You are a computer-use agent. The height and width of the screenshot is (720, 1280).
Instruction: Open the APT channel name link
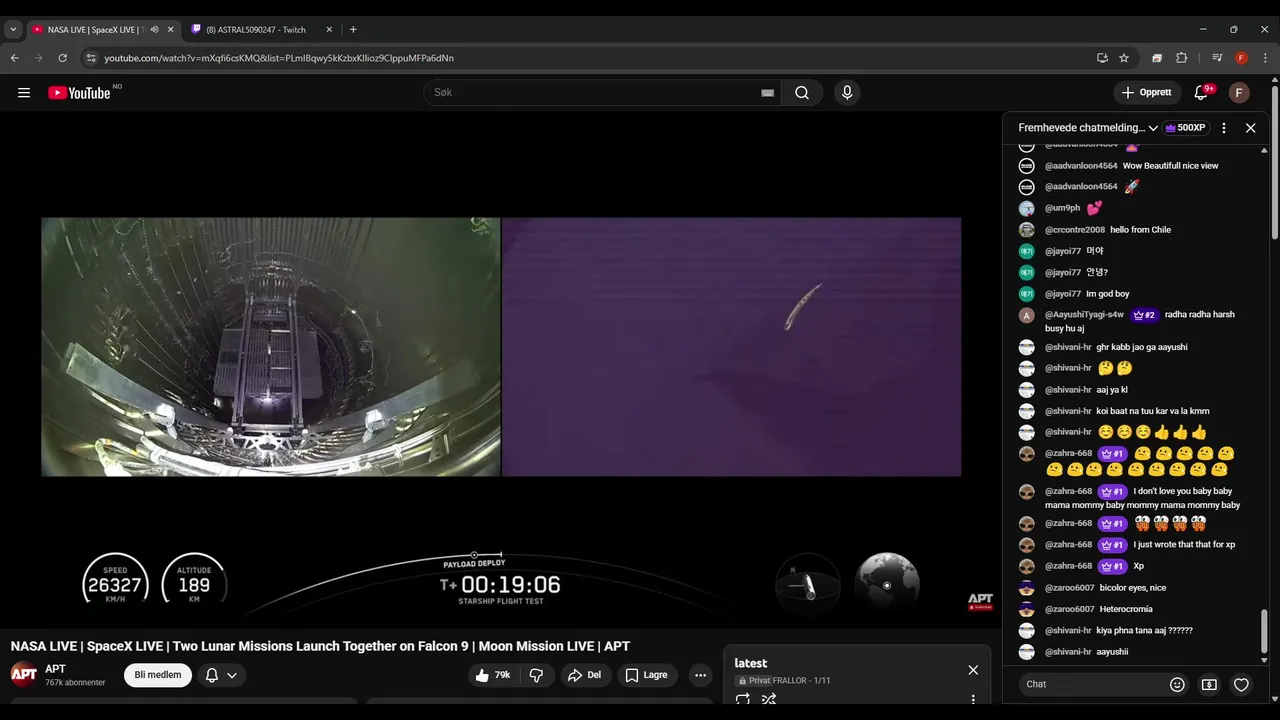click(55, 669)
